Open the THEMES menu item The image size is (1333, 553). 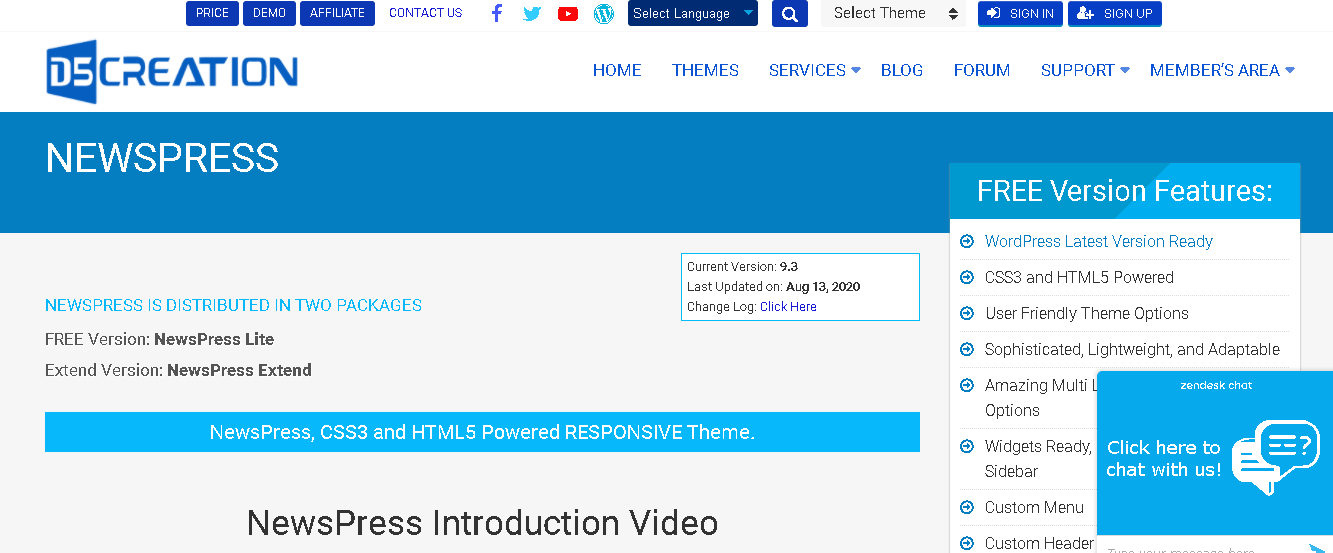[x=705, y=70]
